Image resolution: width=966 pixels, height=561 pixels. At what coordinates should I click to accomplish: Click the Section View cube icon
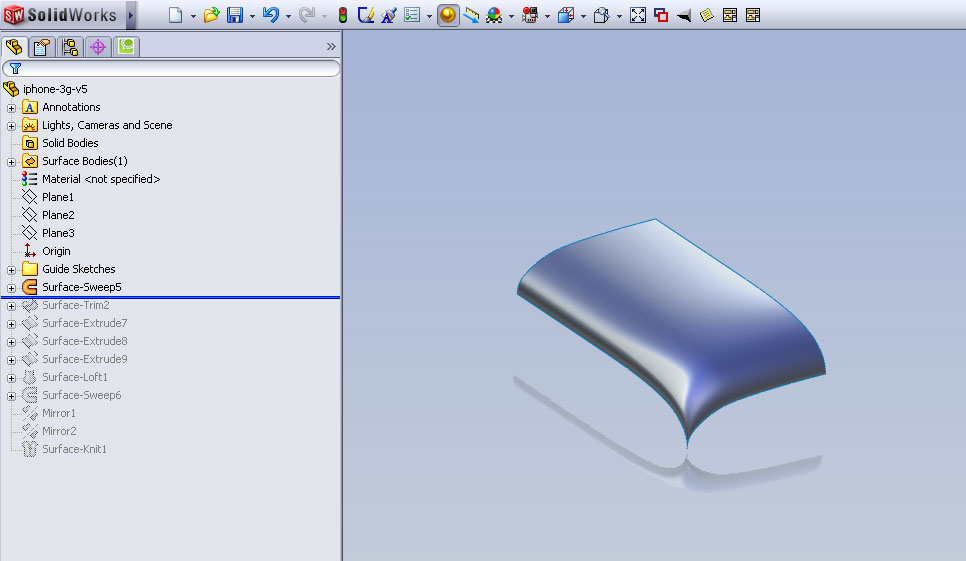pos(566,15)
